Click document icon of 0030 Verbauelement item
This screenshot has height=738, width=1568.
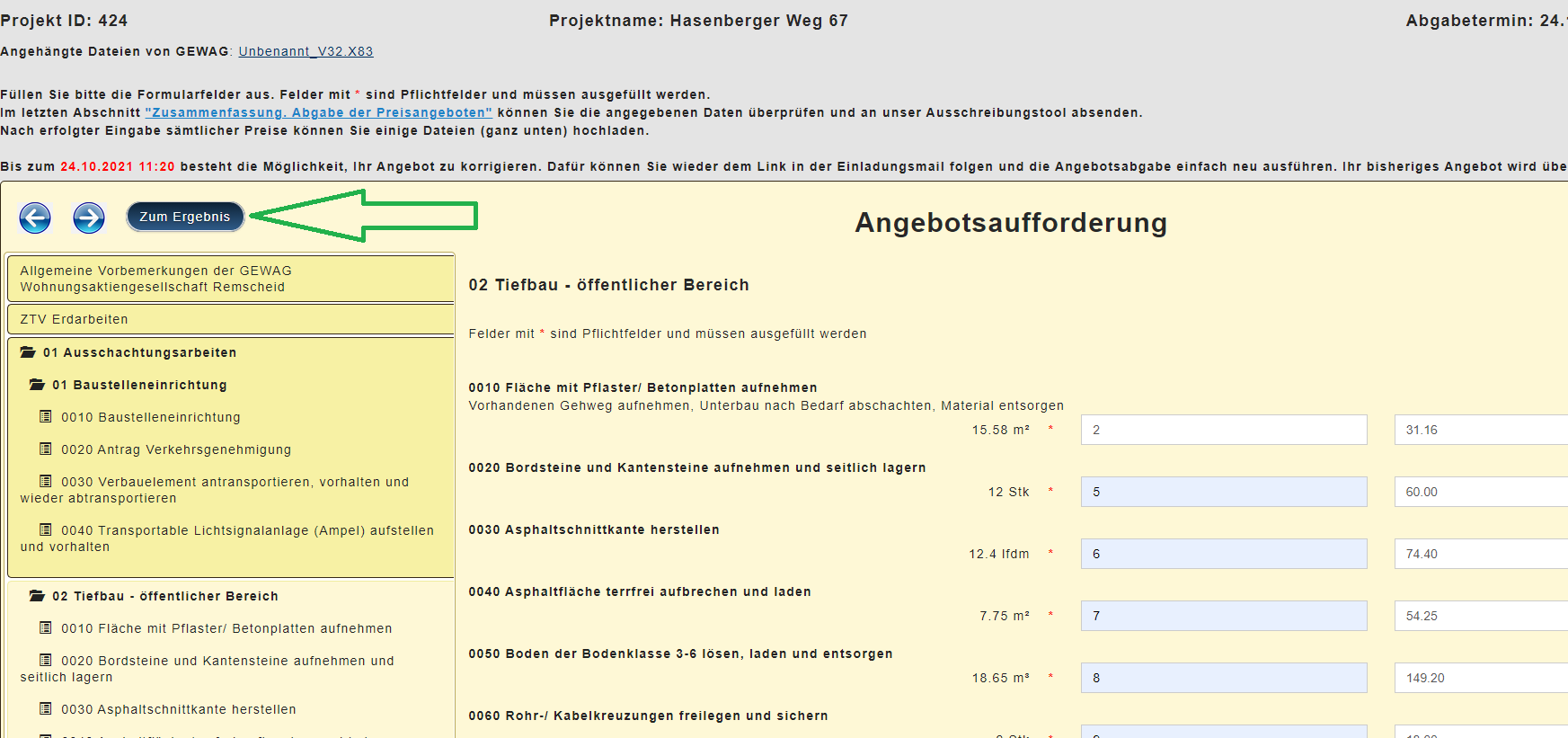46,481
